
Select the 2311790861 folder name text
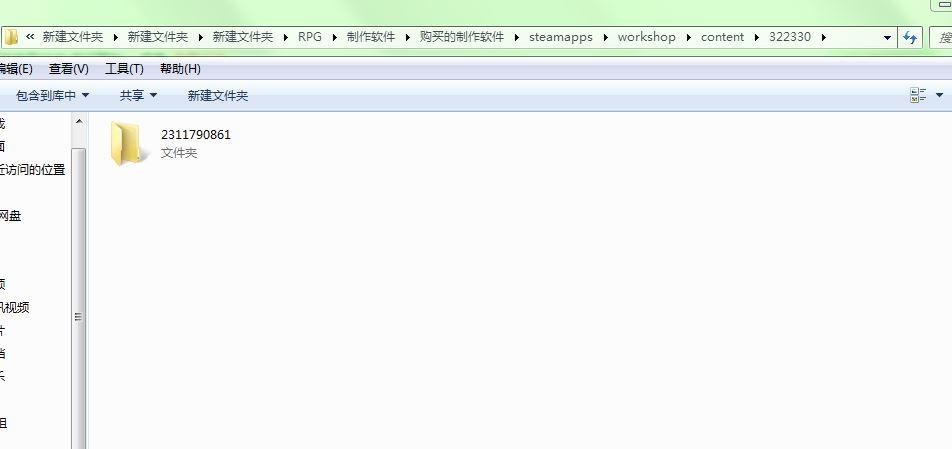click(196, 135)
